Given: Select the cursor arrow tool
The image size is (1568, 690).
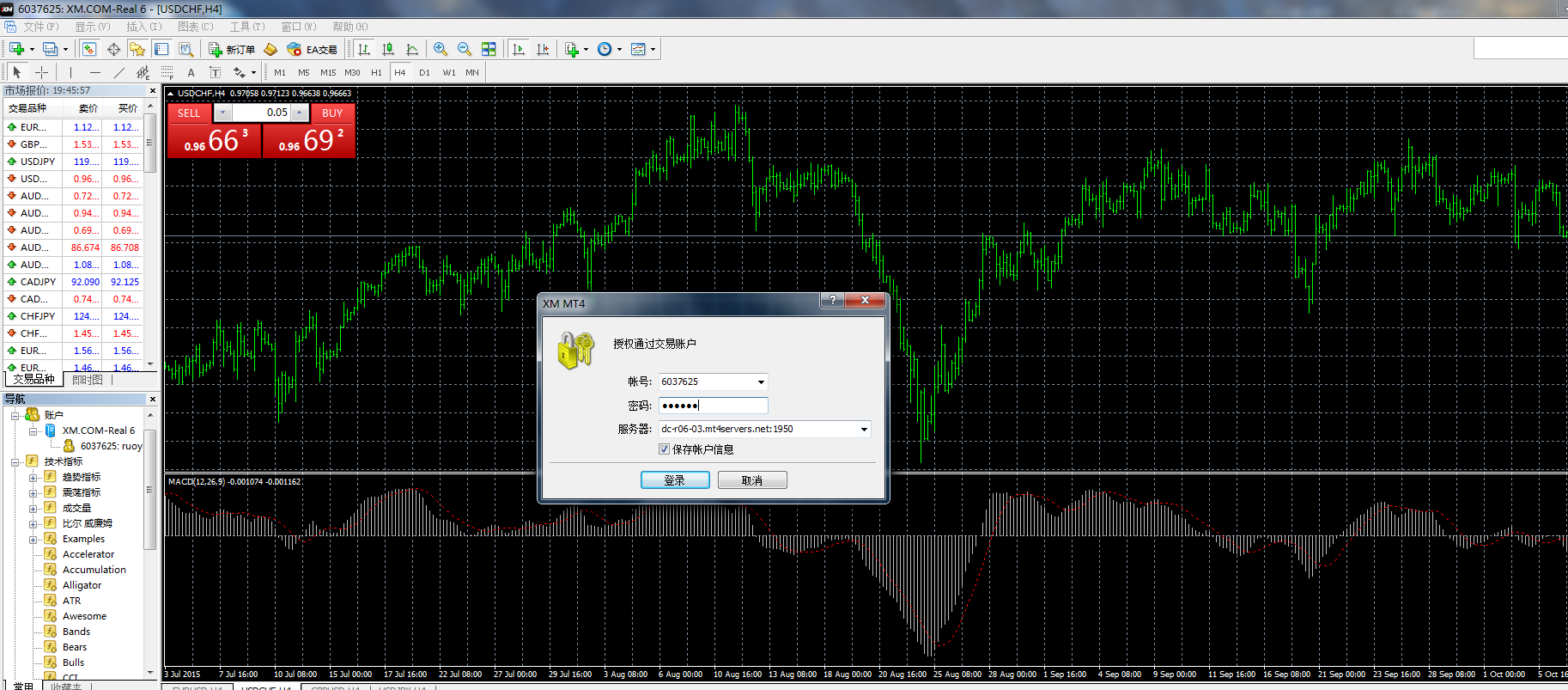Looking at the screenshot, I should [x=17, y=72].
